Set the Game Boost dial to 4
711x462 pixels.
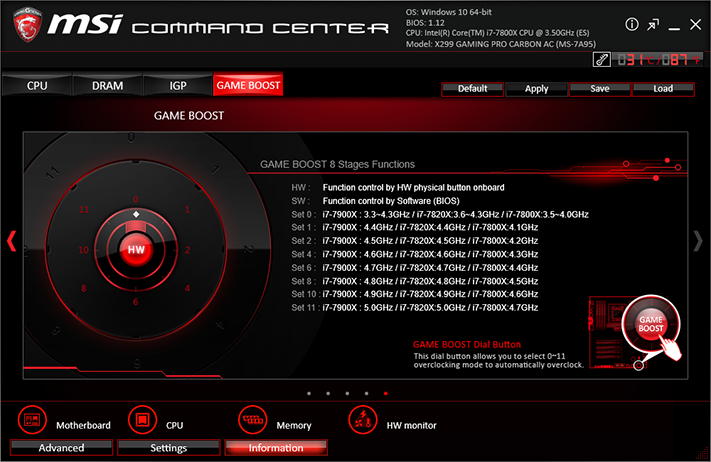[187, 288]
